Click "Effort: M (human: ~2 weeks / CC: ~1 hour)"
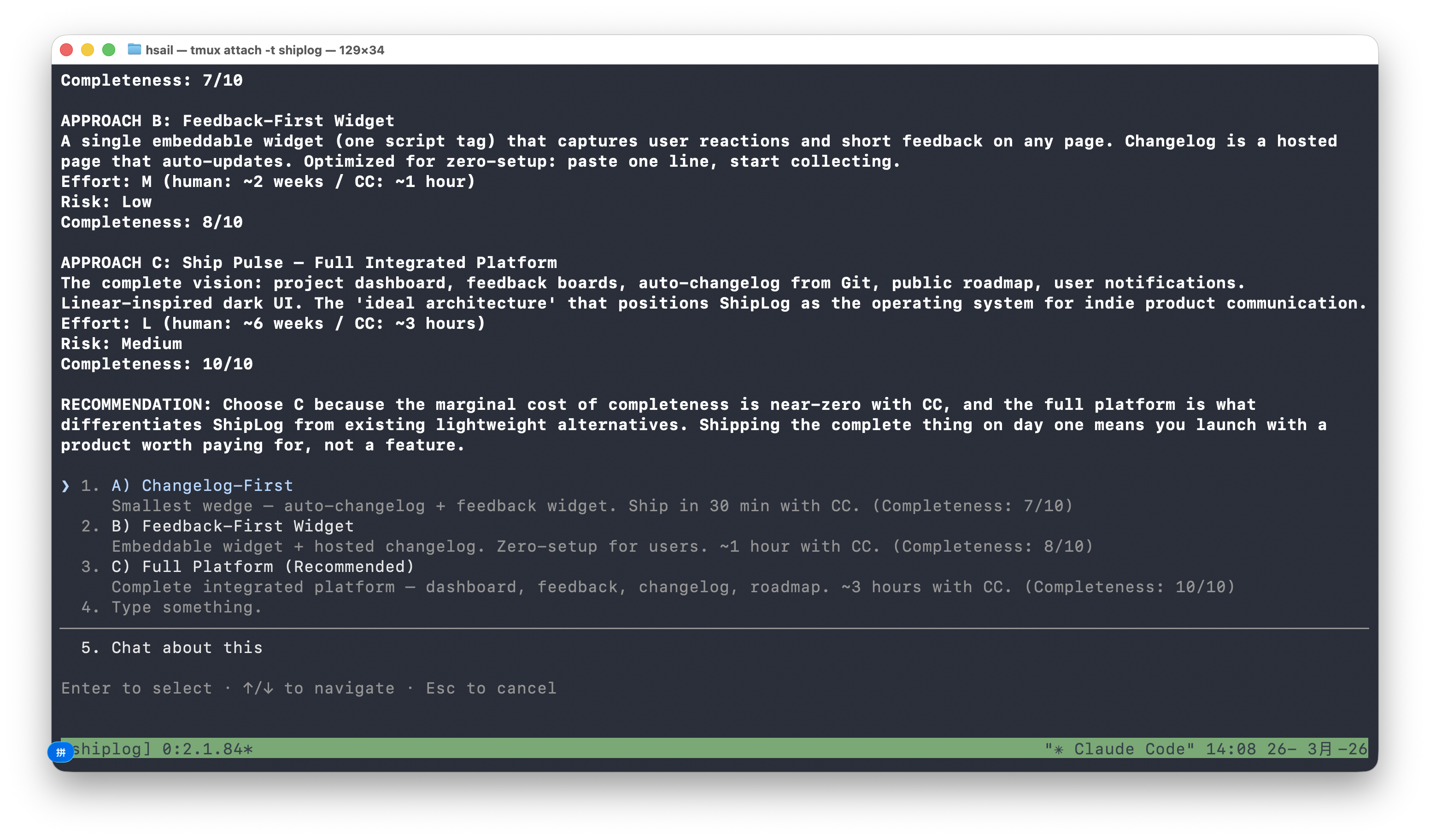Image resolution: width=1430 pixels, height=840 pixels. [268, 181]
